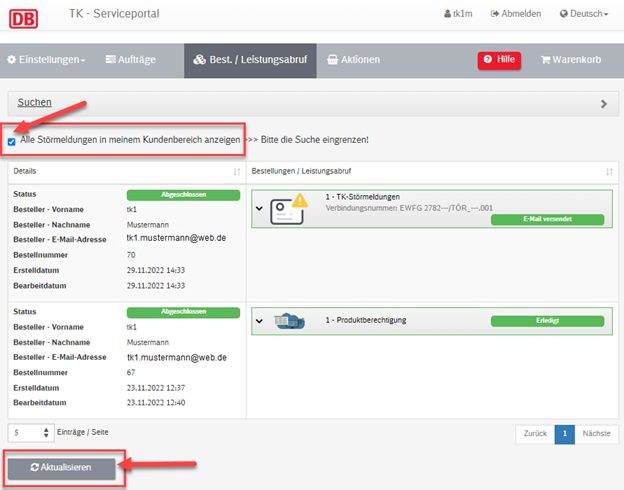Screen dimensions: 624x490
Task: Expand the Produktberechtigung order entry
Action: pyautogui.click(x=259, y=321)
